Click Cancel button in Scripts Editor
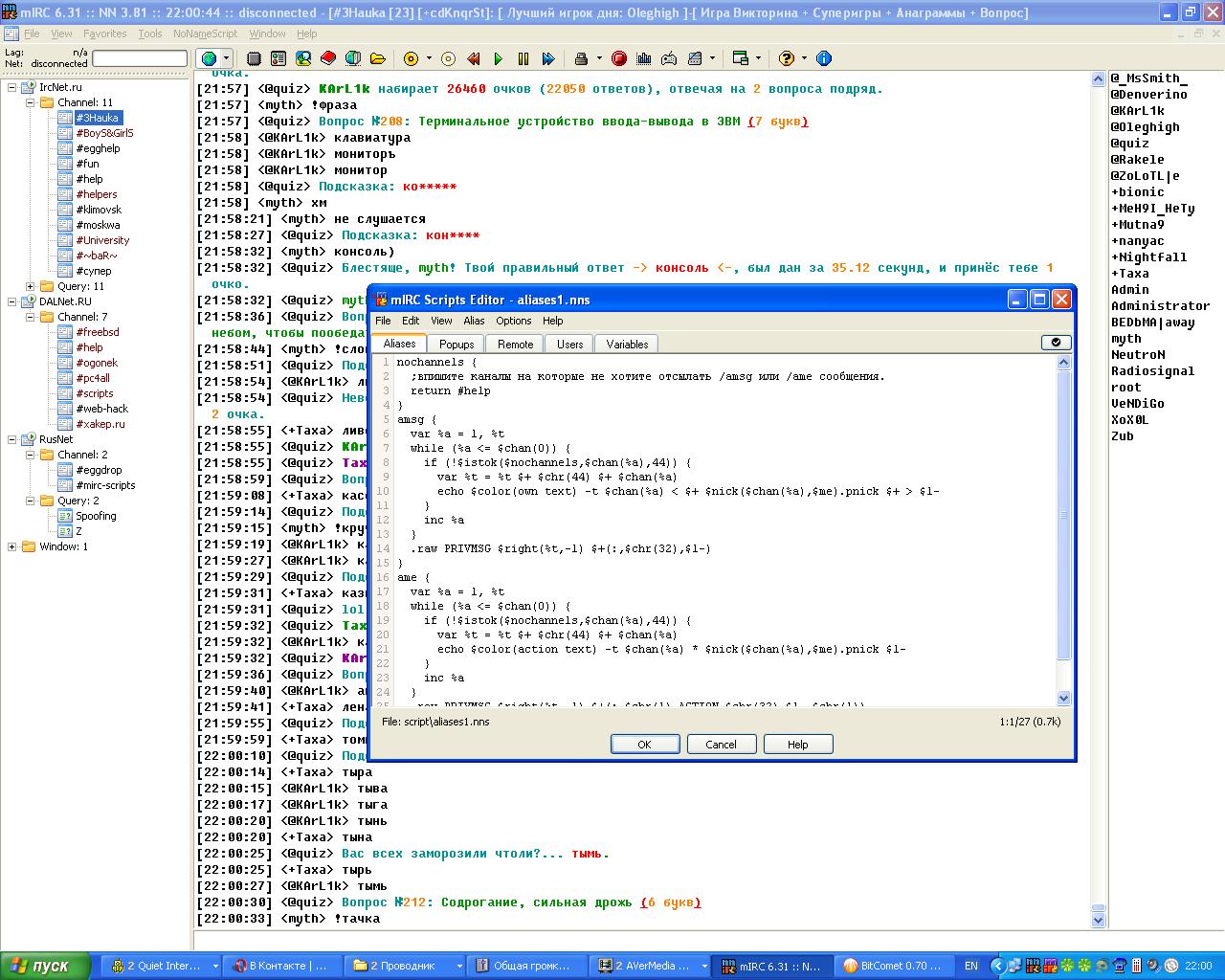 coord(721,745)
